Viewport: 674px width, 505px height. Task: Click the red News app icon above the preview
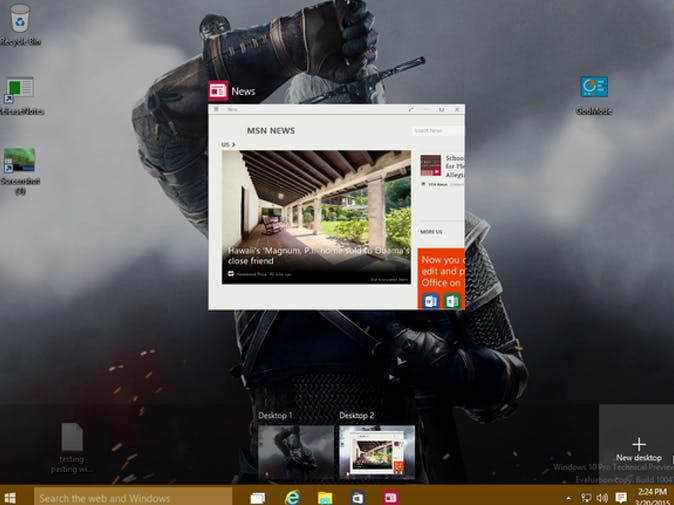218,91
